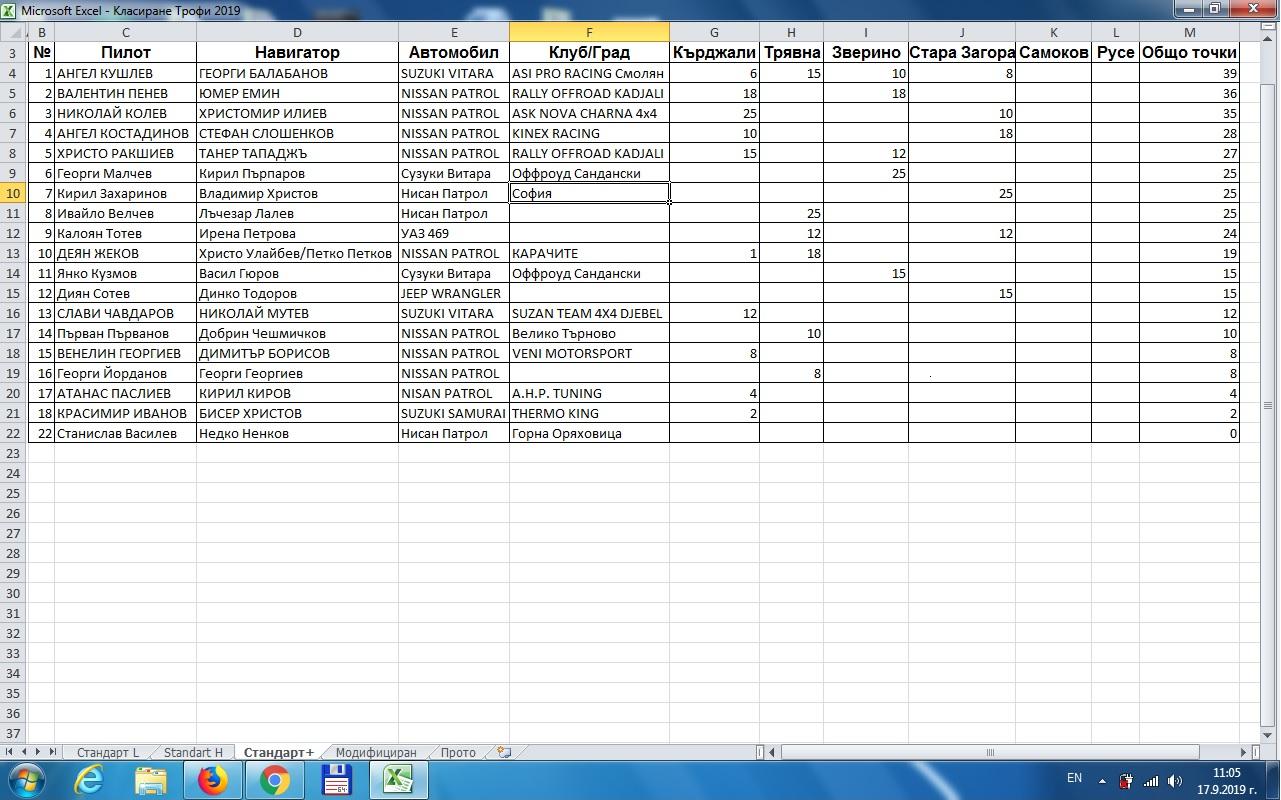Viewport: 1281px width, 800px height.
Task: Launch Internet Explorer from the taskbar
Action: tap(89, 780)
